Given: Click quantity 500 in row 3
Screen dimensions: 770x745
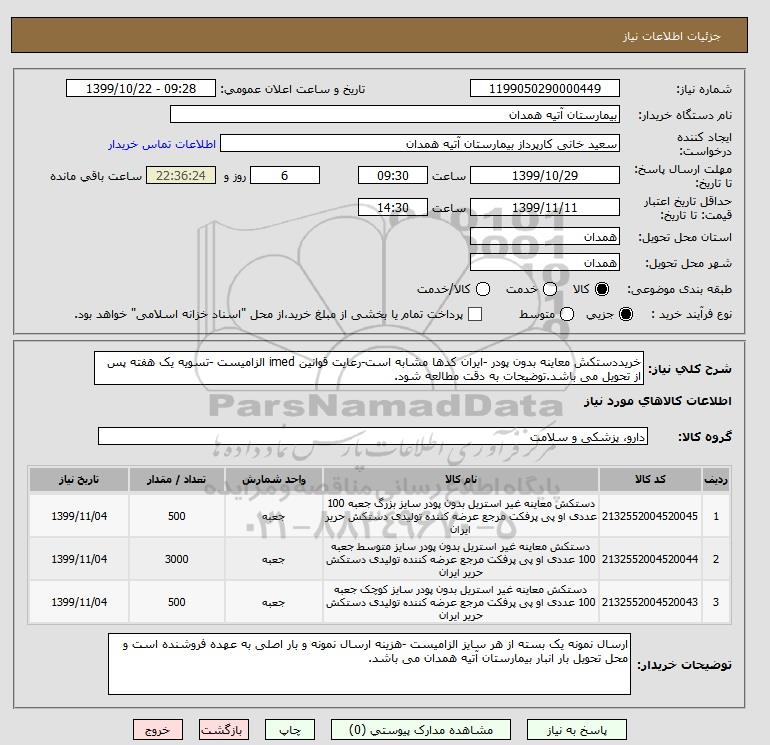Looking at the screenshot, I should [x=176, y=602].
